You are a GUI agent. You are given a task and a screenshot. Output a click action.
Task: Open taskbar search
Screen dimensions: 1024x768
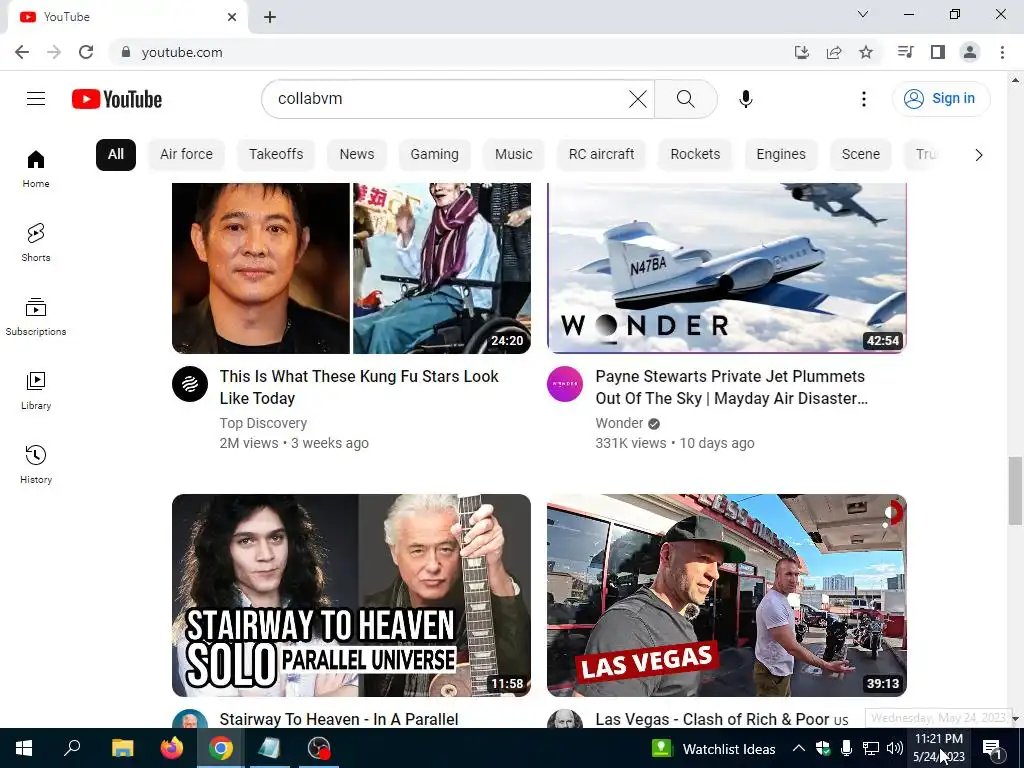pos(72,748)
